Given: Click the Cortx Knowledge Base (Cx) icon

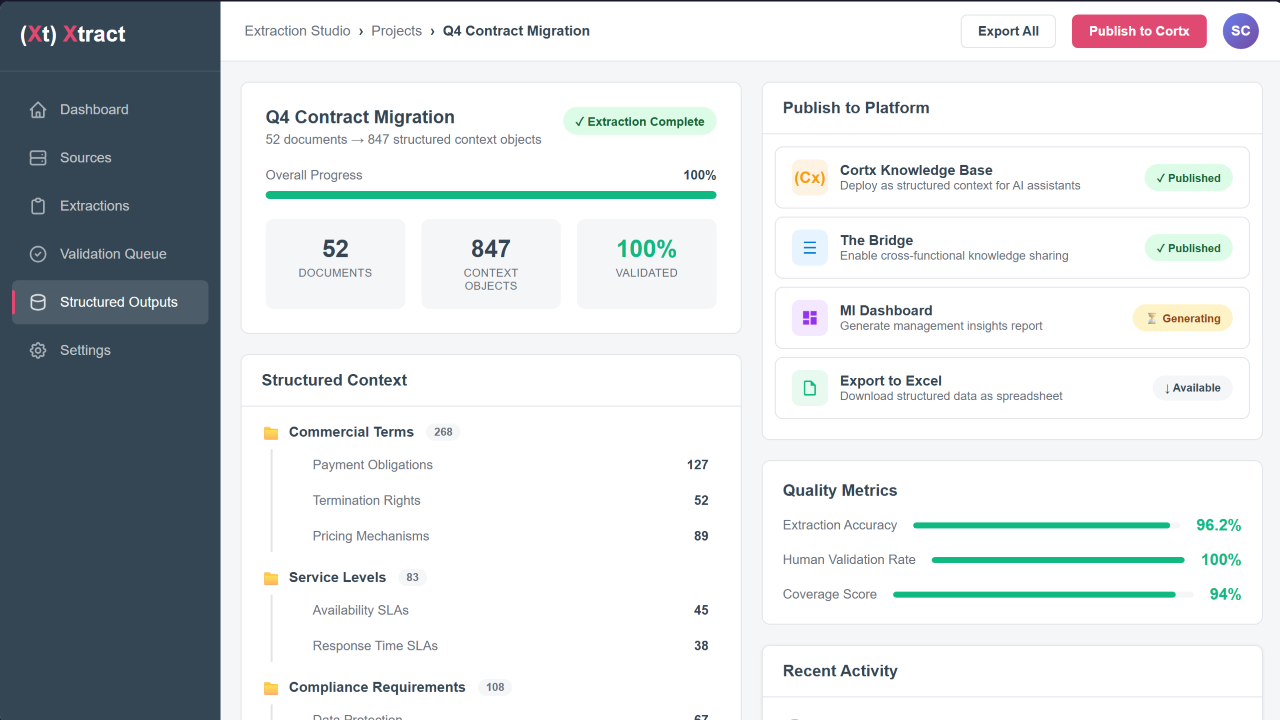Looking at the screenshot, I should 810,178.
